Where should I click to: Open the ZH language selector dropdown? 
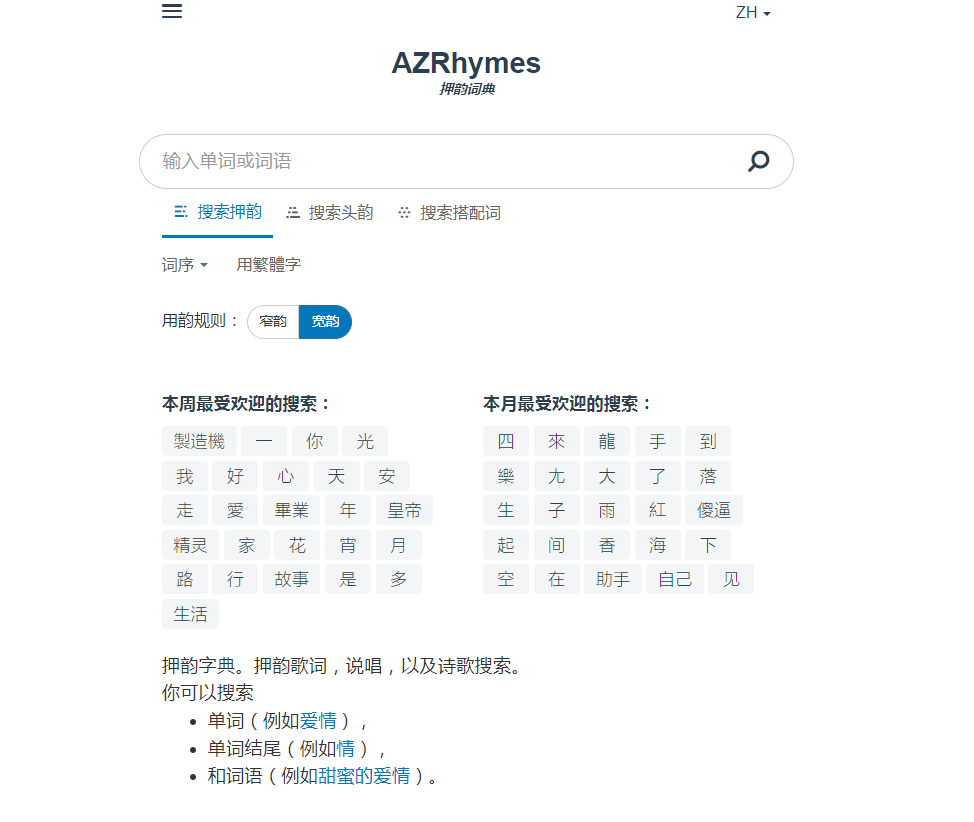pyautogui.click(x=753, y=12)
